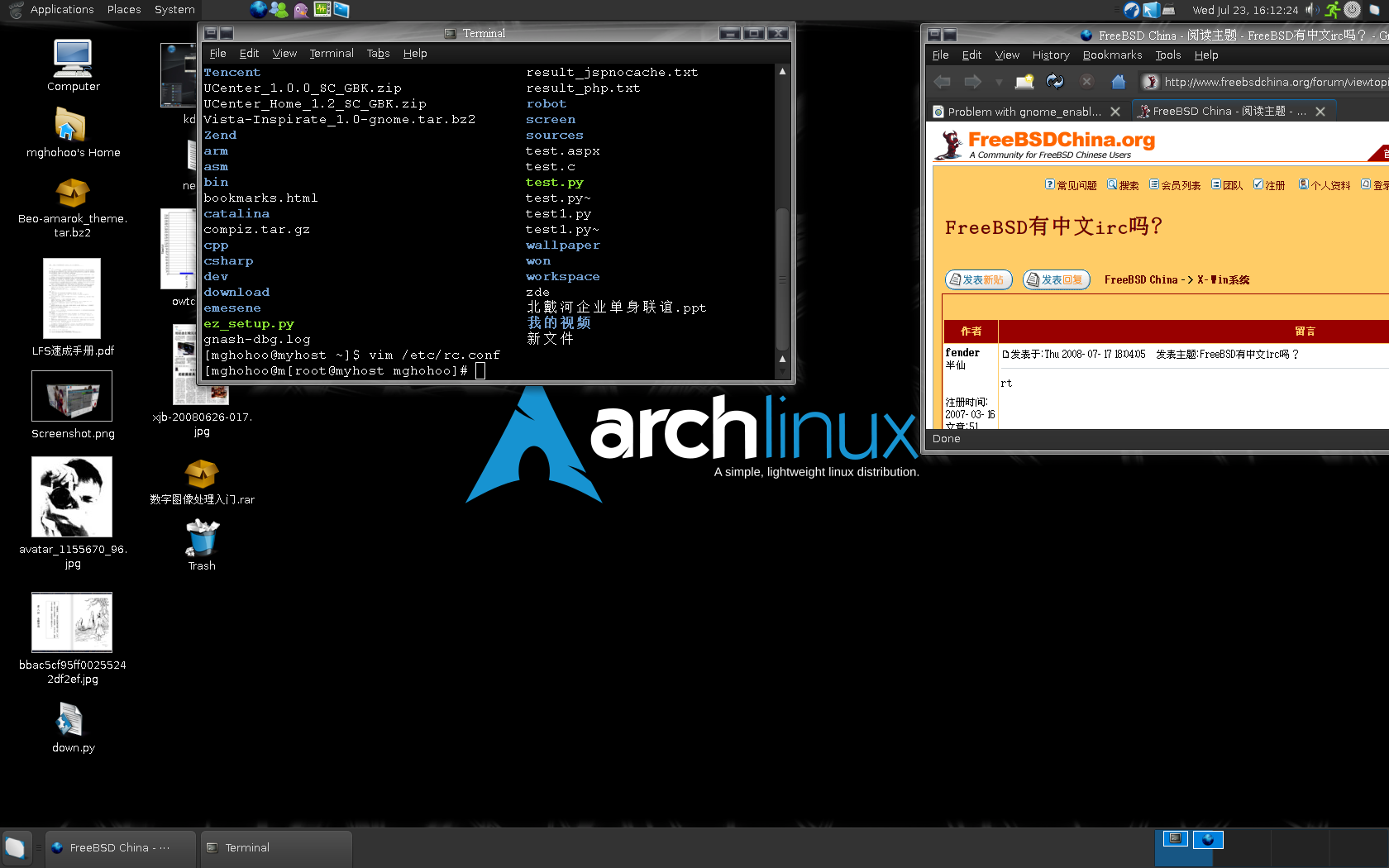The height and width of the screenshot is (868, 1389).
Task: Click the browser Forward arrow
Action: pos(973,81)
